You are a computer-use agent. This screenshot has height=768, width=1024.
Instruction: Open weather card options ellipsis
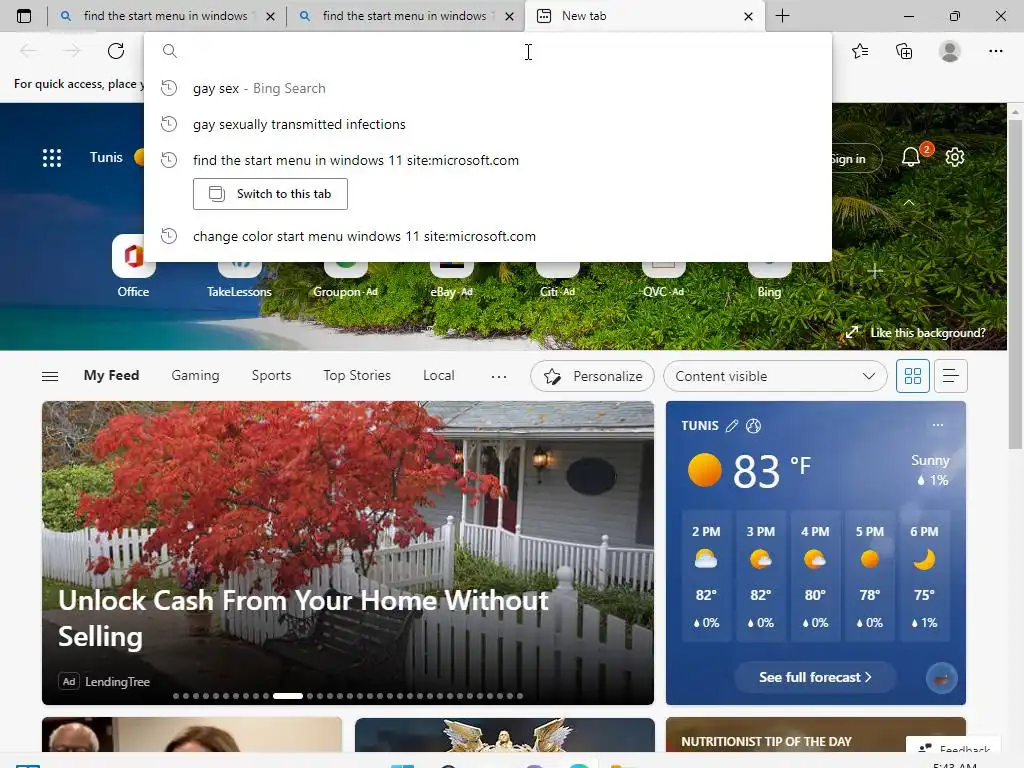938,425
